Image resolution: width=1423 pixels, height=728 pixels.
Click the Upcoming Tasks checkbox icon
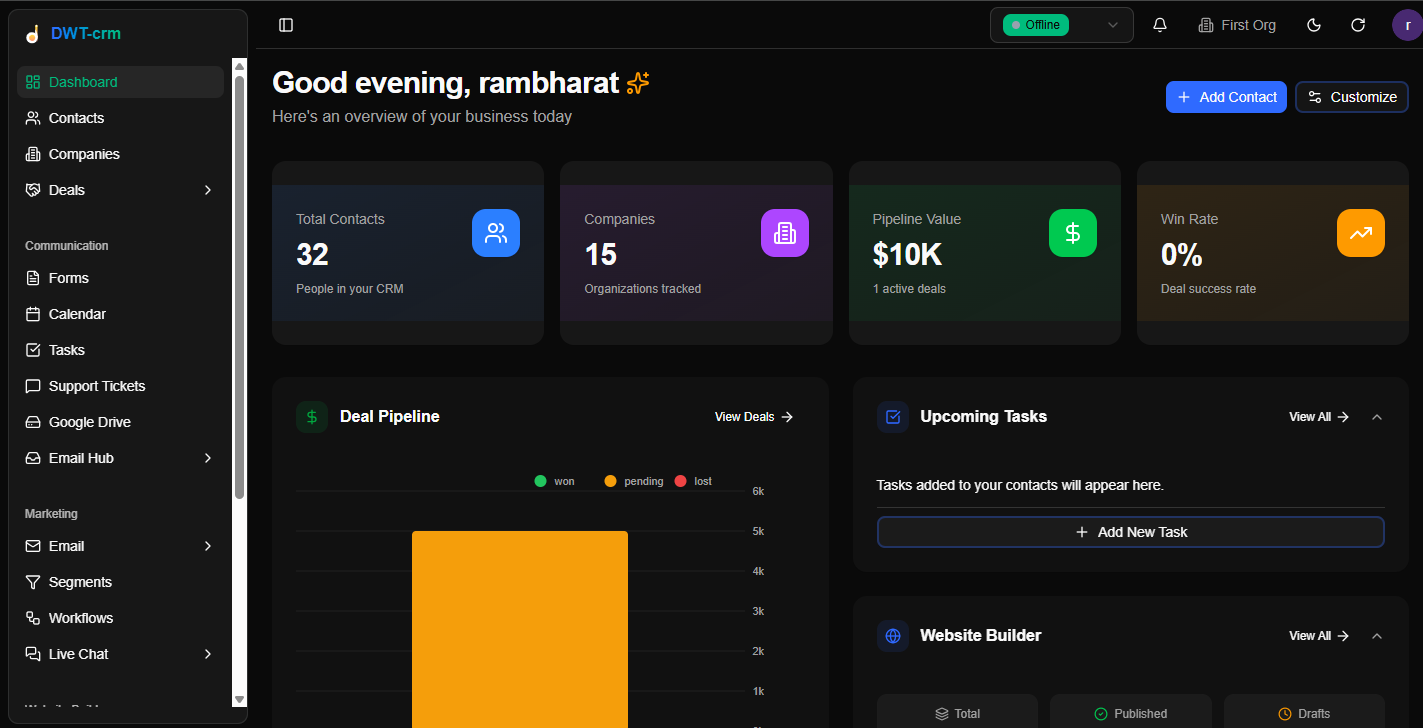coord(893,417)
